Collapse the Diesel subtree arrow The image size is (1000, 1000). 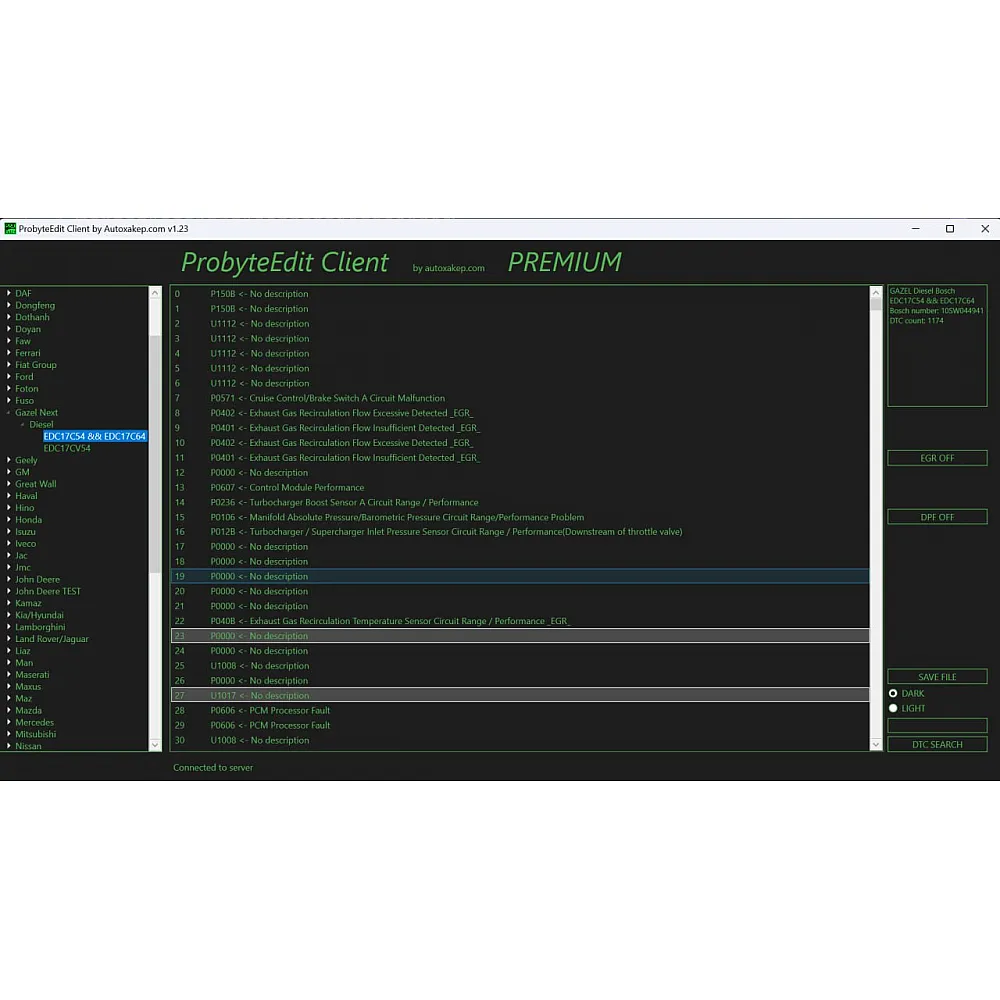pyautogui.click(x=23, y=425)
